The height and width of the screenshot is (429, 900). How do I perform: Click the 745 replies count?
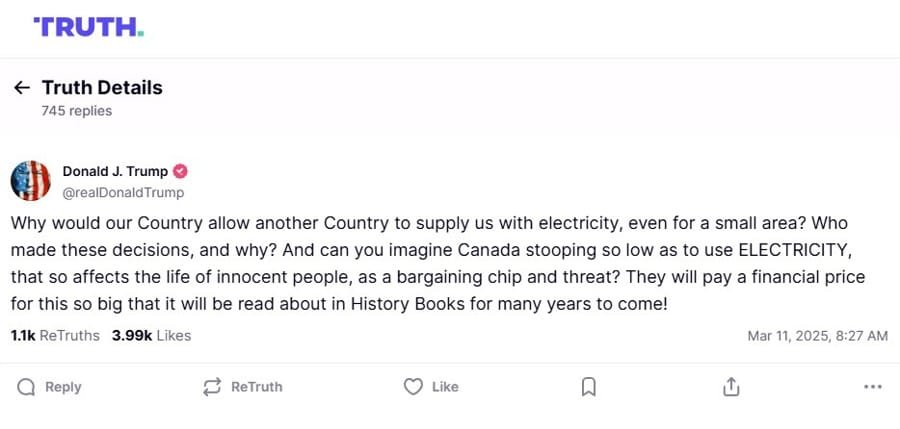click(x=77, y=111)
